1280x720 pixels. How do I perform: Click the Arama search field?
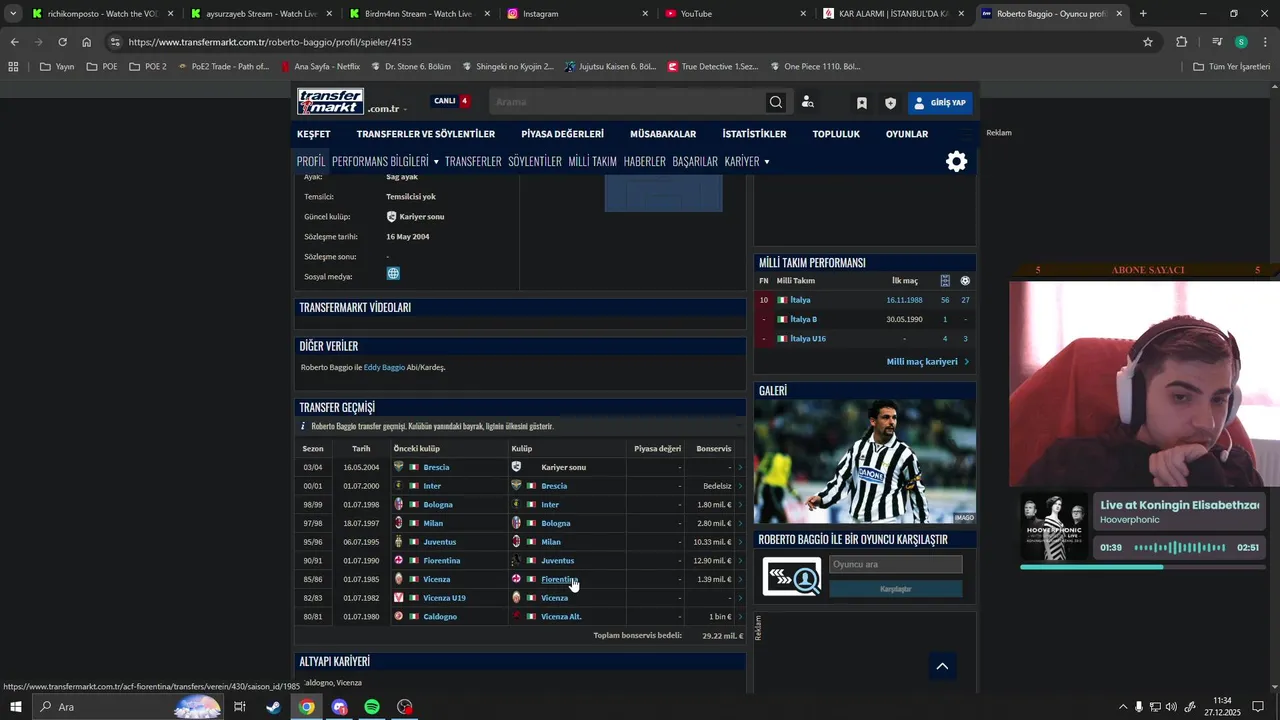click(626, 102)
